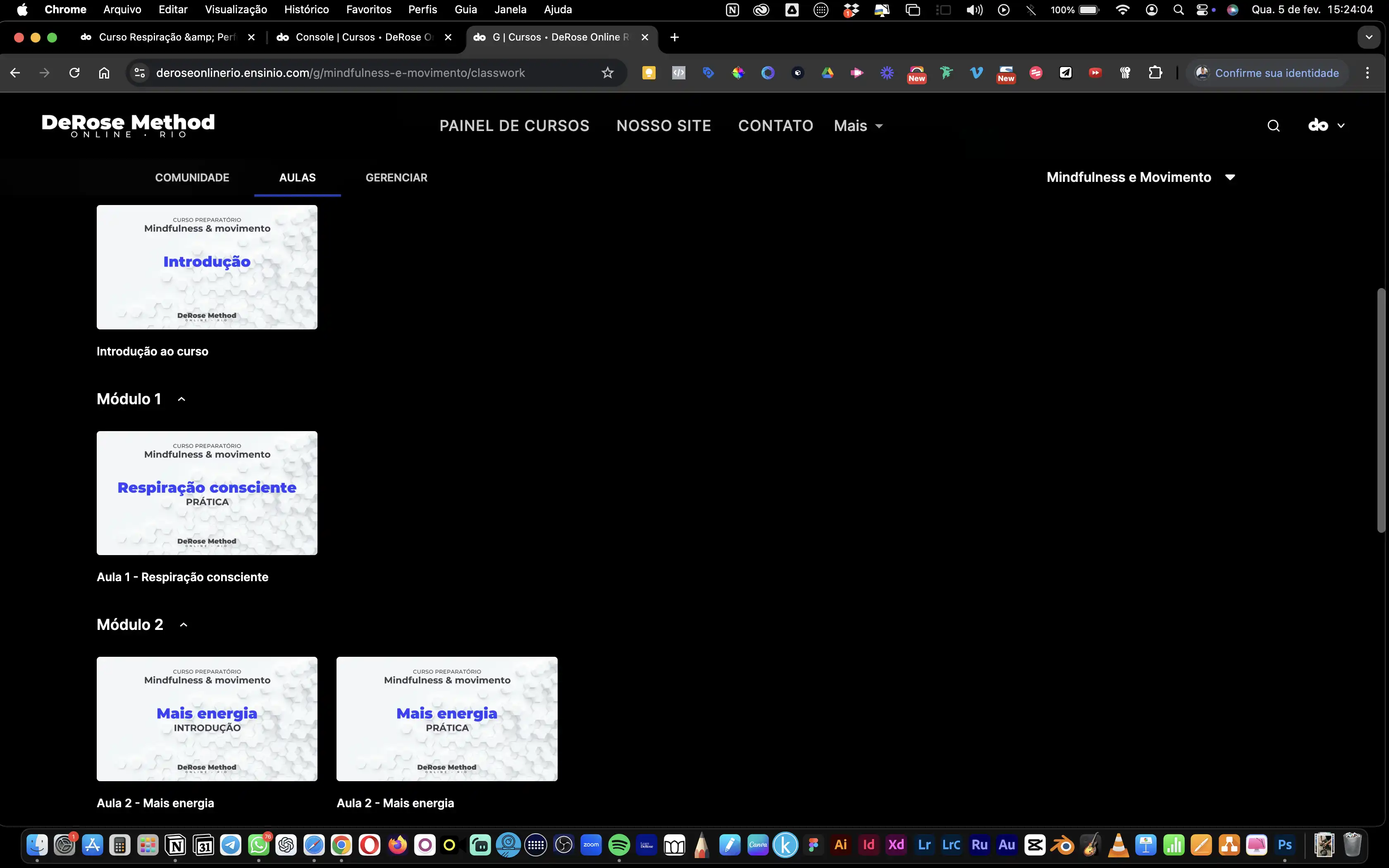The height and width of the screenshot is (868, 1389).
Task: Open Chrome three-dot menu
Action: click(1367, 73)
